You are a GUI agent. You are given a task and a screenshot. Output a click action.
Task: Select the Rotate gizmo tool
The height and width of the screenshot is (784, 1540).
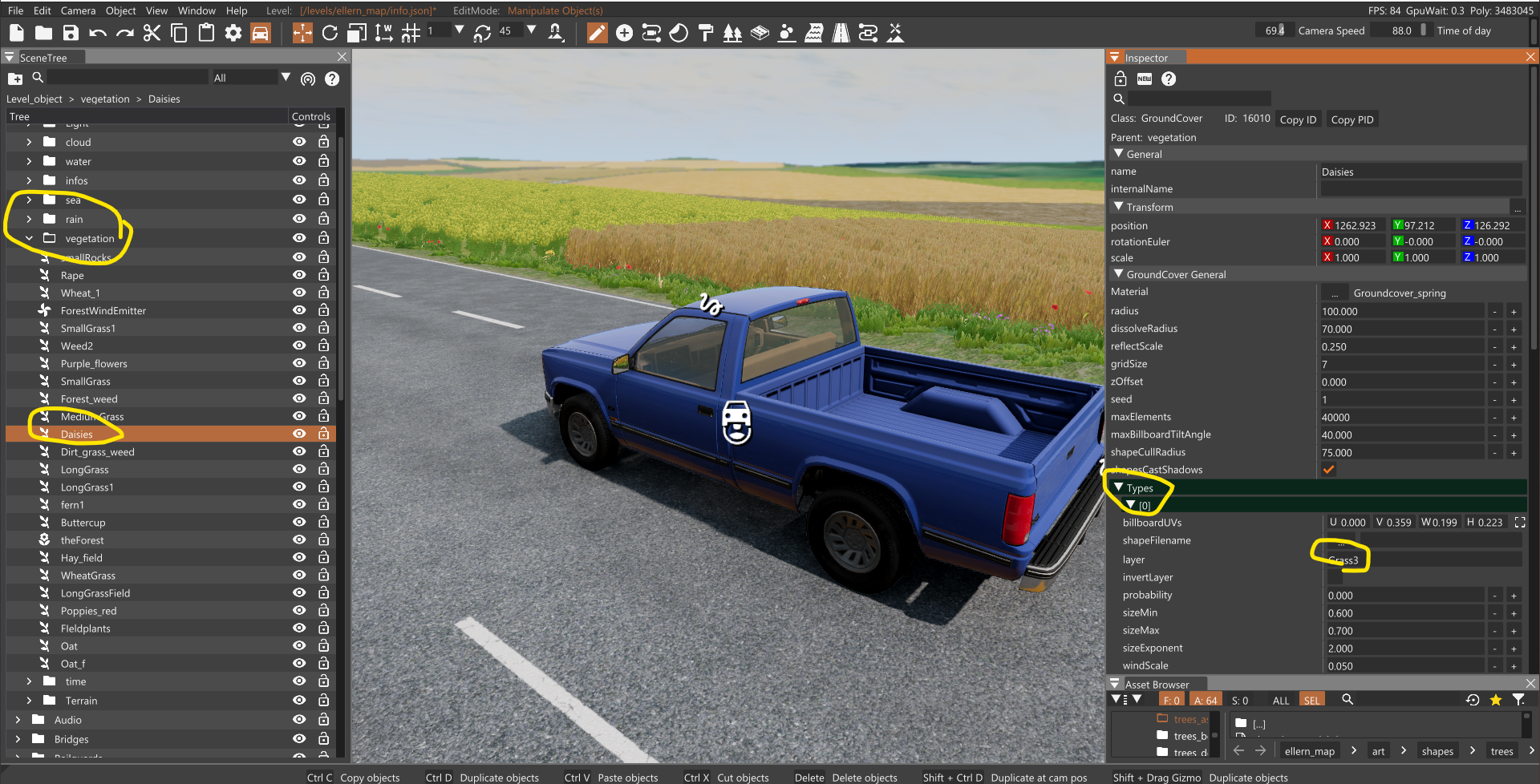[x=330, y=33]
